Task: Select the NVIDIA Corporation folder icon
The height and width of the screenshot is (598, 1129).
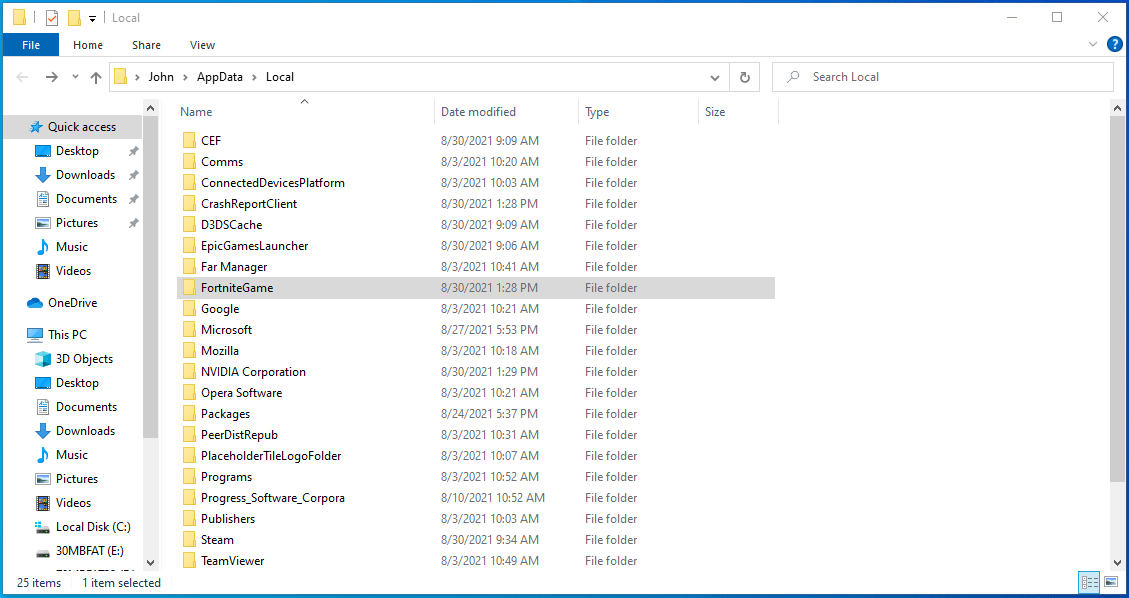Action: point(189,371)
